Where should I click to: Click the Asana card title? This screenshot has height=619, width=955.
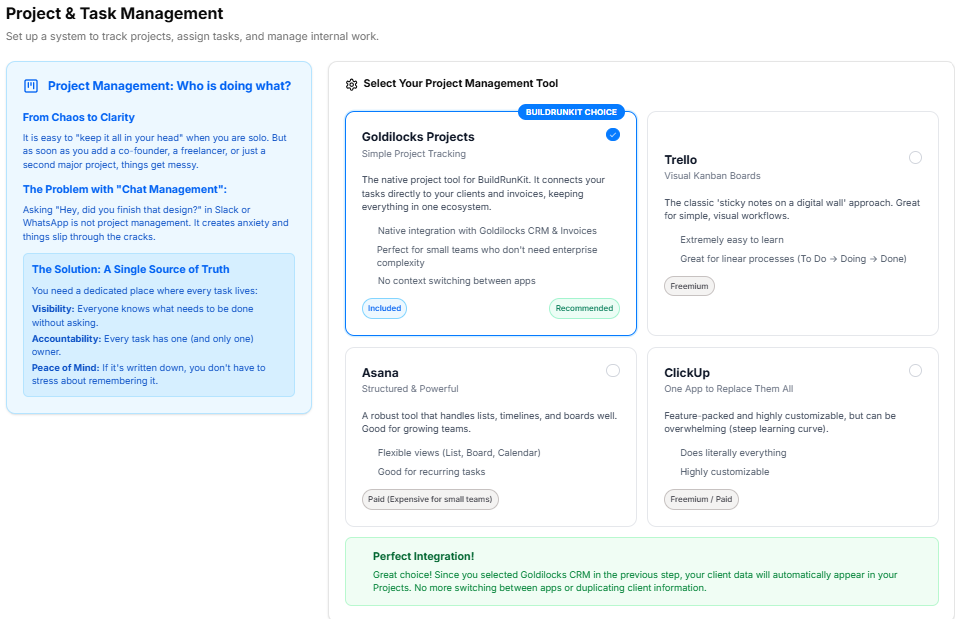(380, 372)
